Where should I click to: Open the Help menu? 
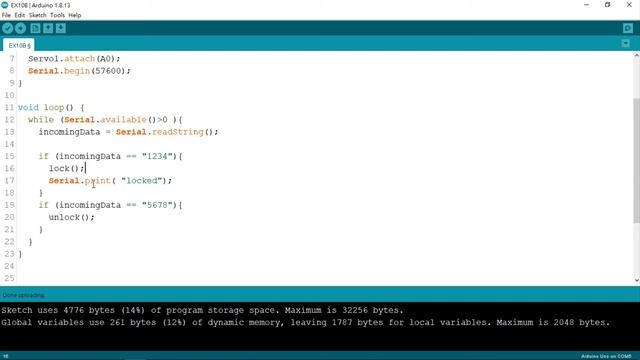[x=75, y=15]
